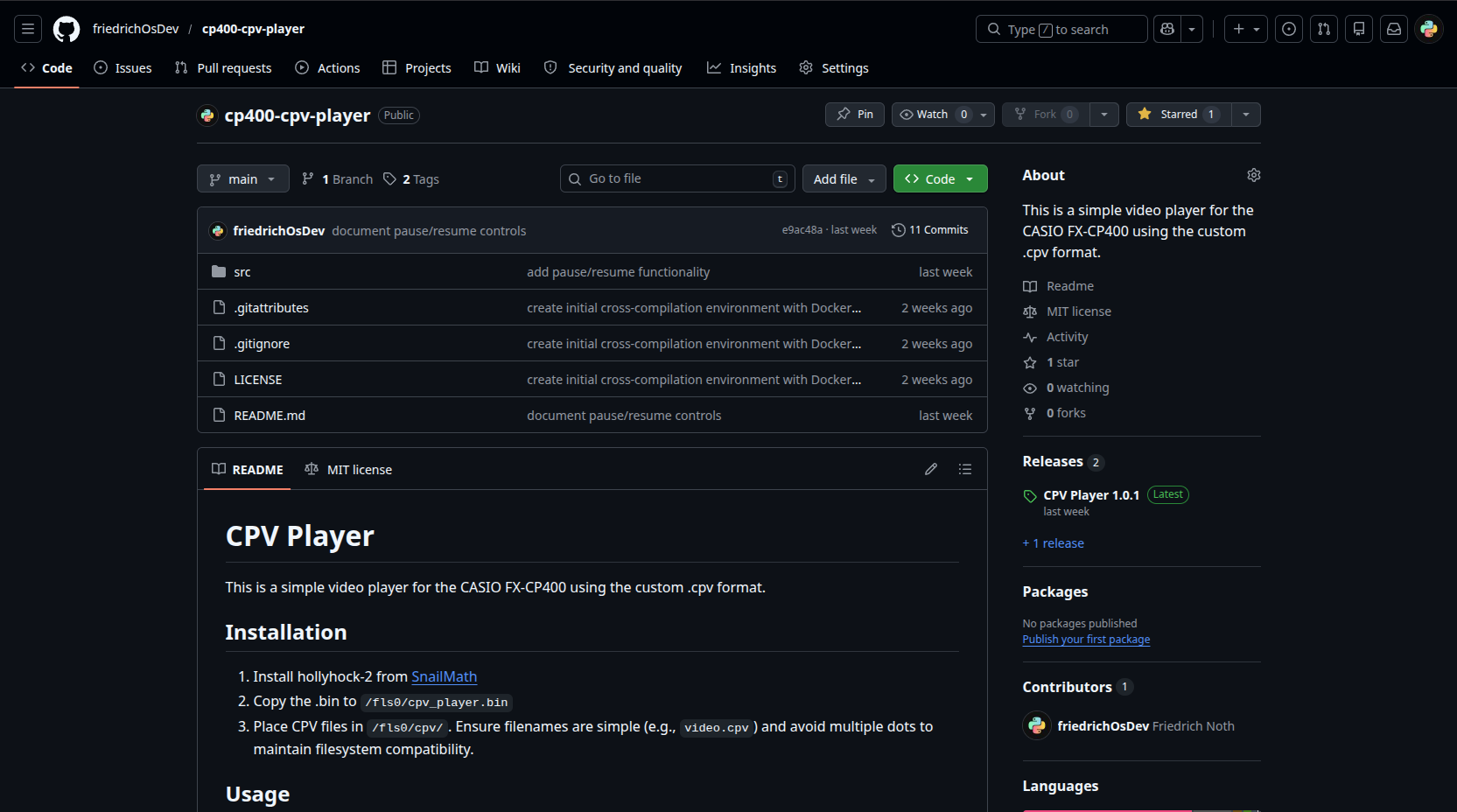Select the README tab
Screen dimensions: 1457x812
[x=248, y=470]
